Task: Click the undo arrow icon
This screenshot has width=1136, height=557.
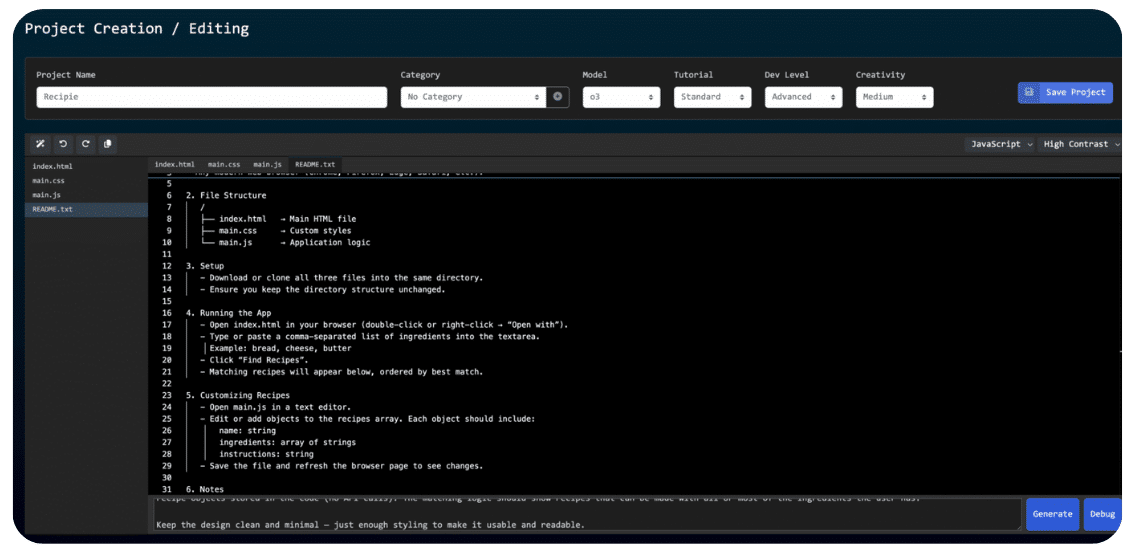Action: [63, 144]
